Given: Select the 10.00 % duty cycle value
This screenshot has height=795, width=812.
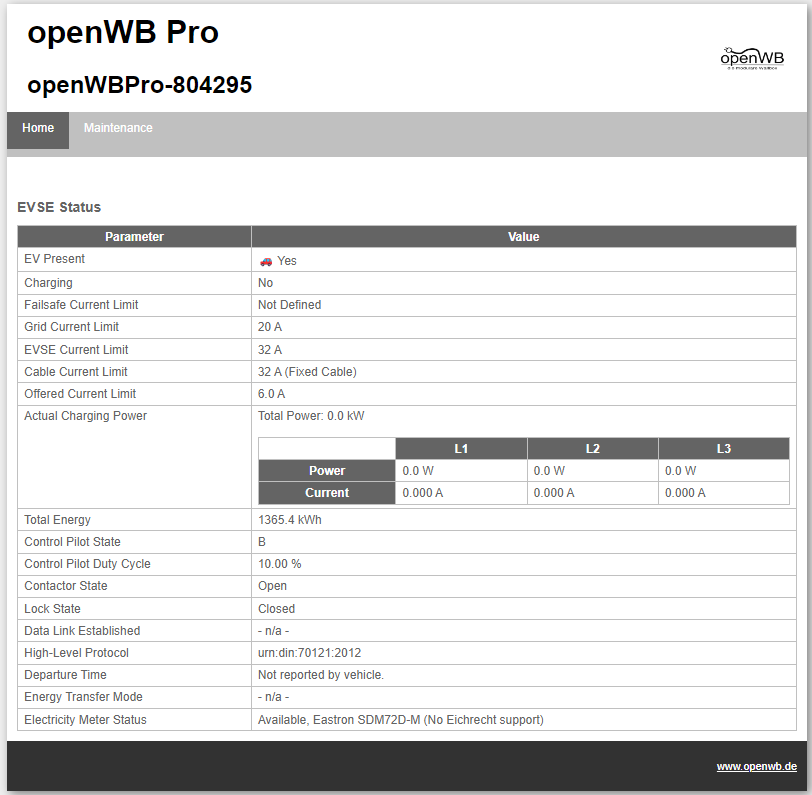Looking at the screenshot, I should 280,563.
